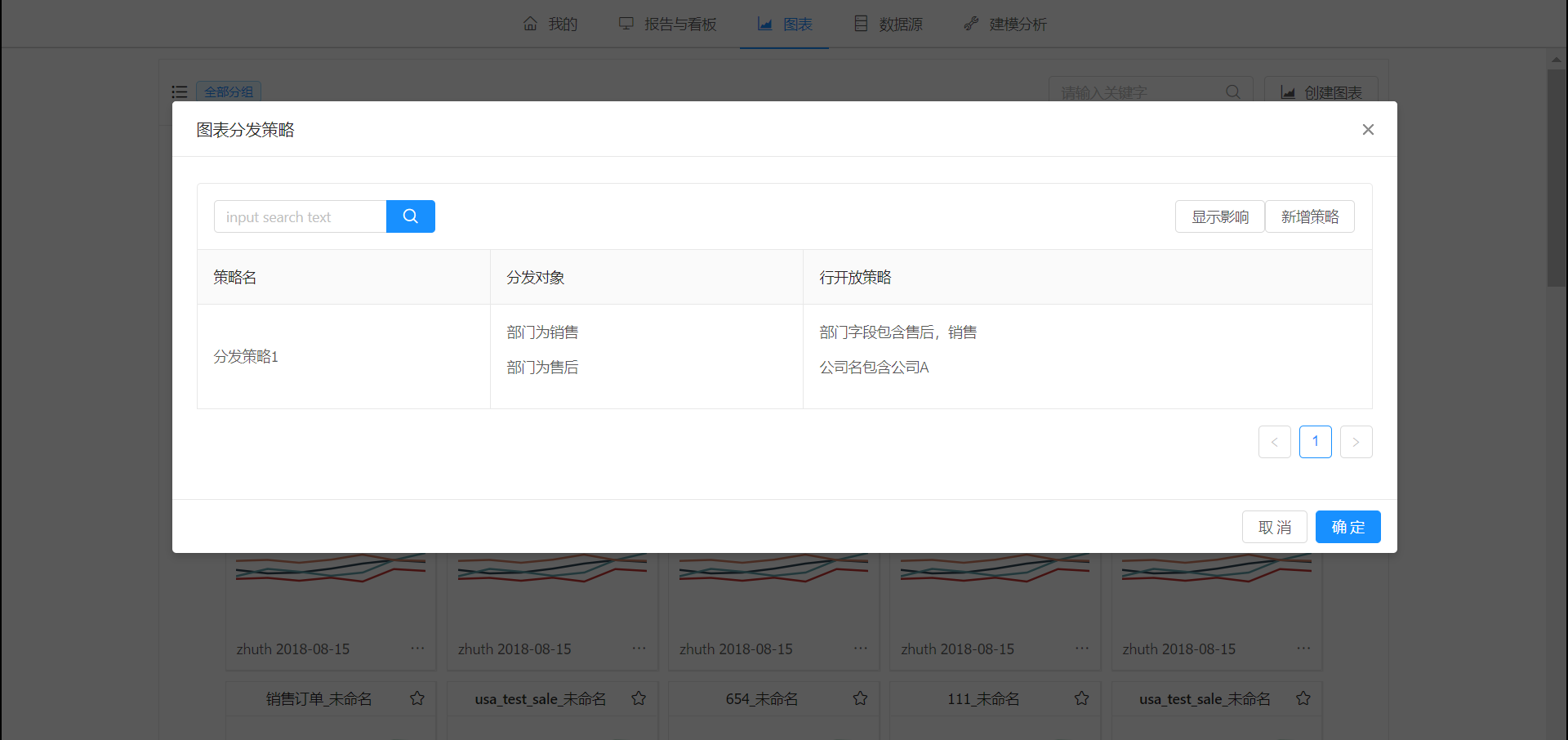Open the 建模分析 tab

pyautogui.click(x=1005, y=25)
